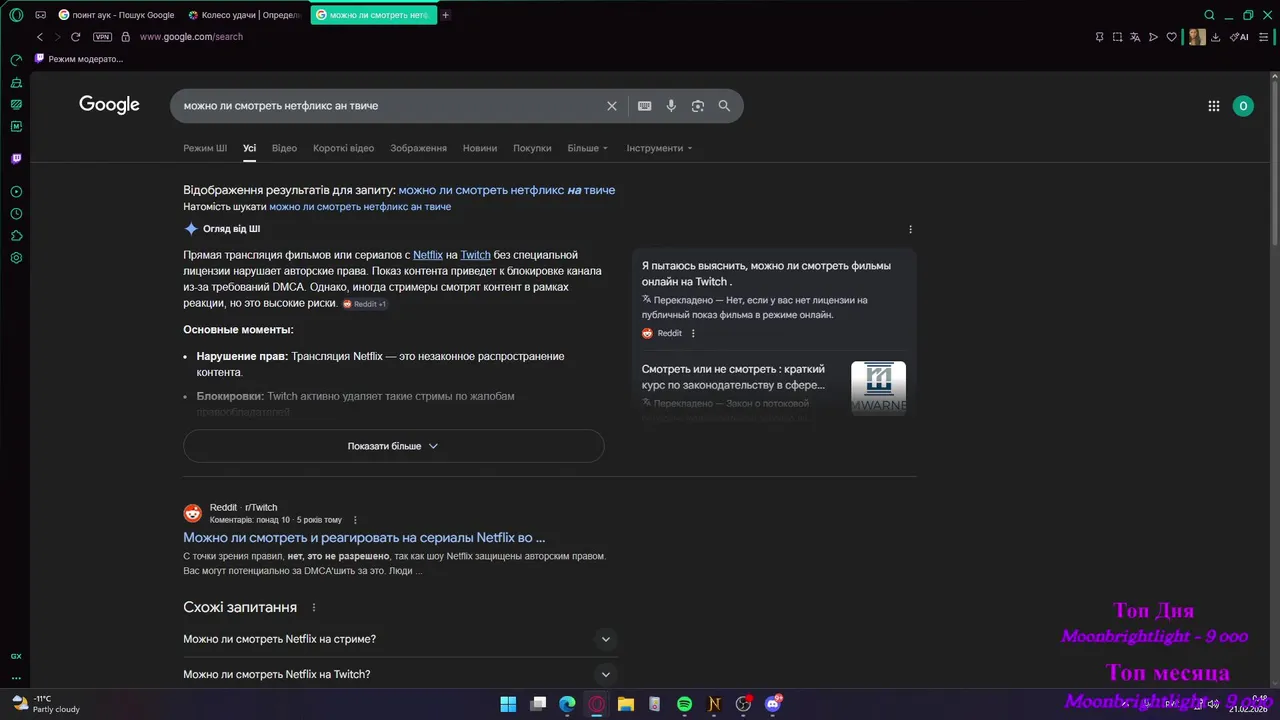Select the 'Відео' results tab
This screenshot has width=1280, height=720.
[284, 148]
